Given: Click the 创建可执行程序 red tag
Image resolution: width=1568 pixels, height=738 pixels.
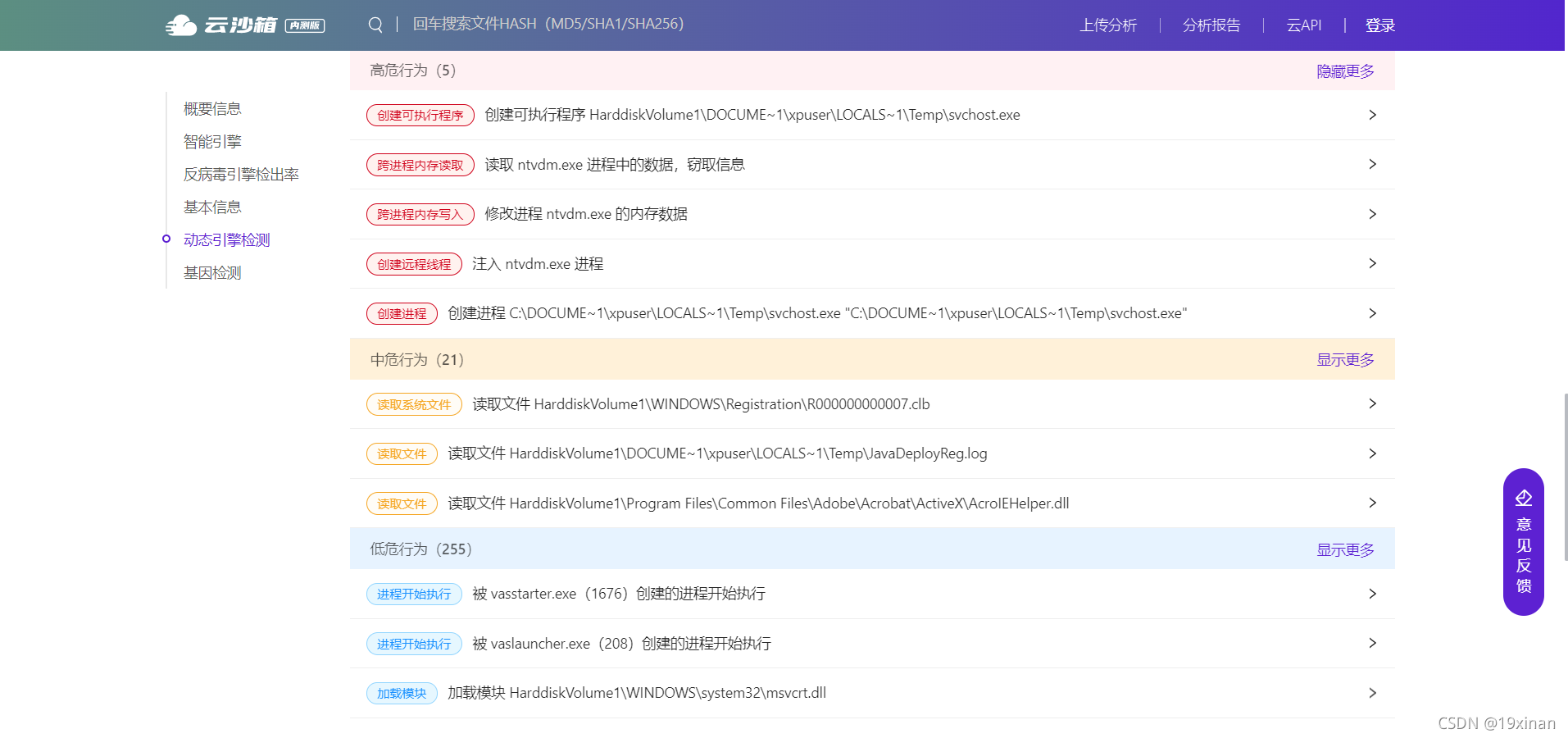Looking at the screenshot, I should (420, 116).
